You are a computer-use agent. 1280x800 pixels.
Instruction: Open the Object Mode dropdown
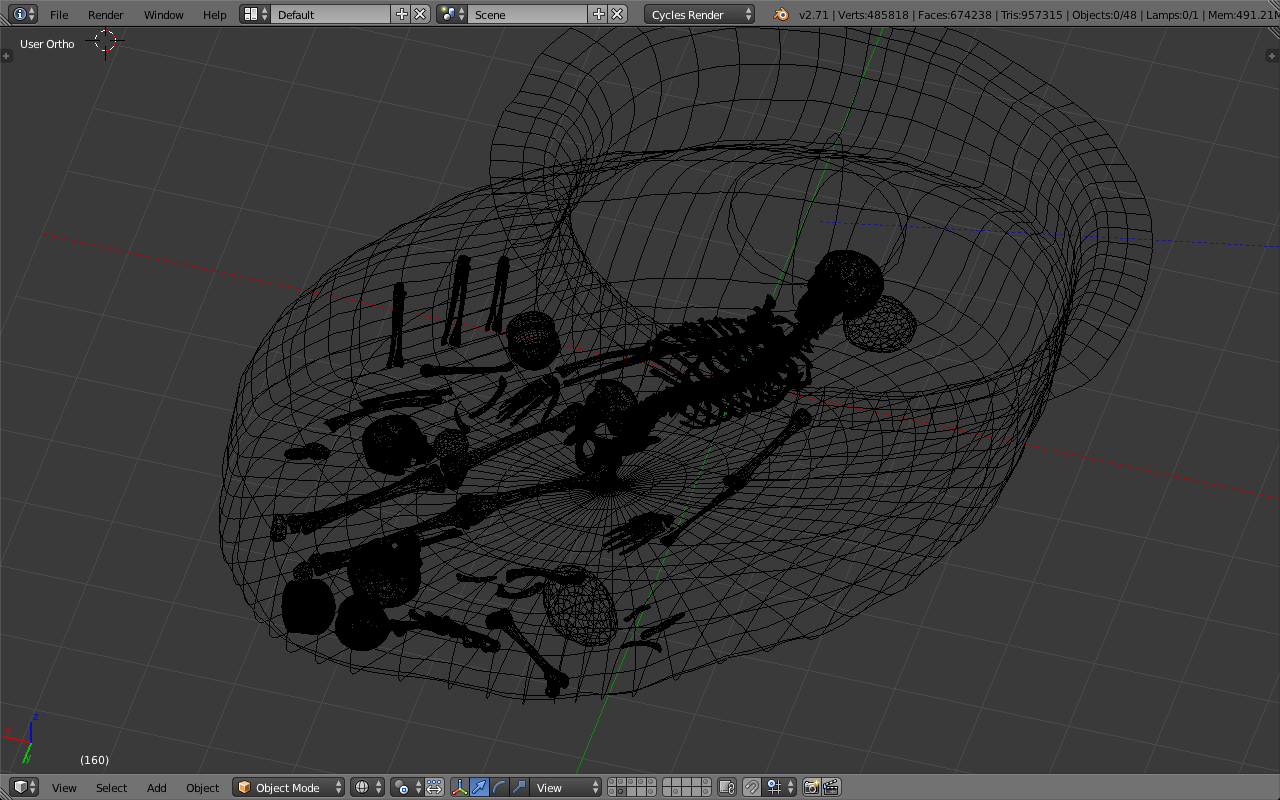coord(289,787)
